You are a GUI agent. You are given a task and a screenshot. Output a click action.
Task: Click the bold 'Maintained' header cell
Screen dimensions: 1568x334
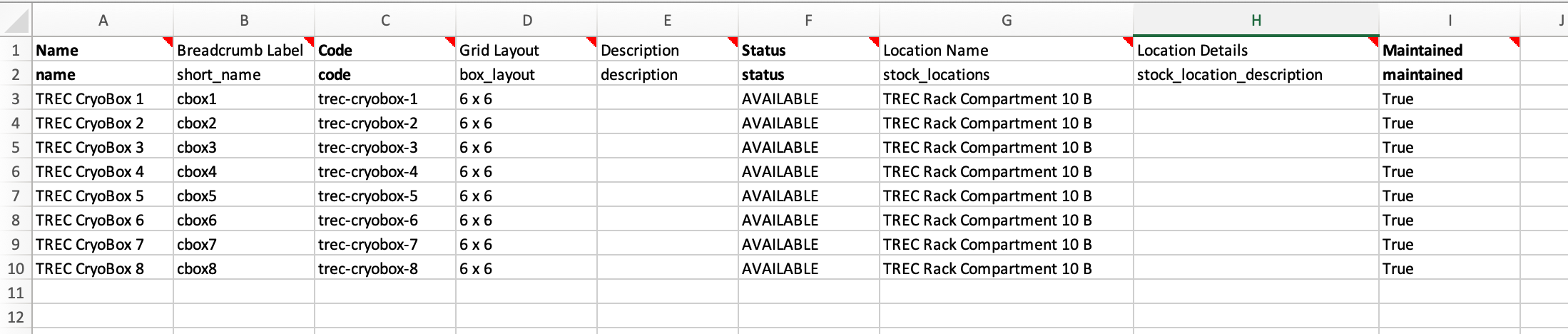(1450, 50)
